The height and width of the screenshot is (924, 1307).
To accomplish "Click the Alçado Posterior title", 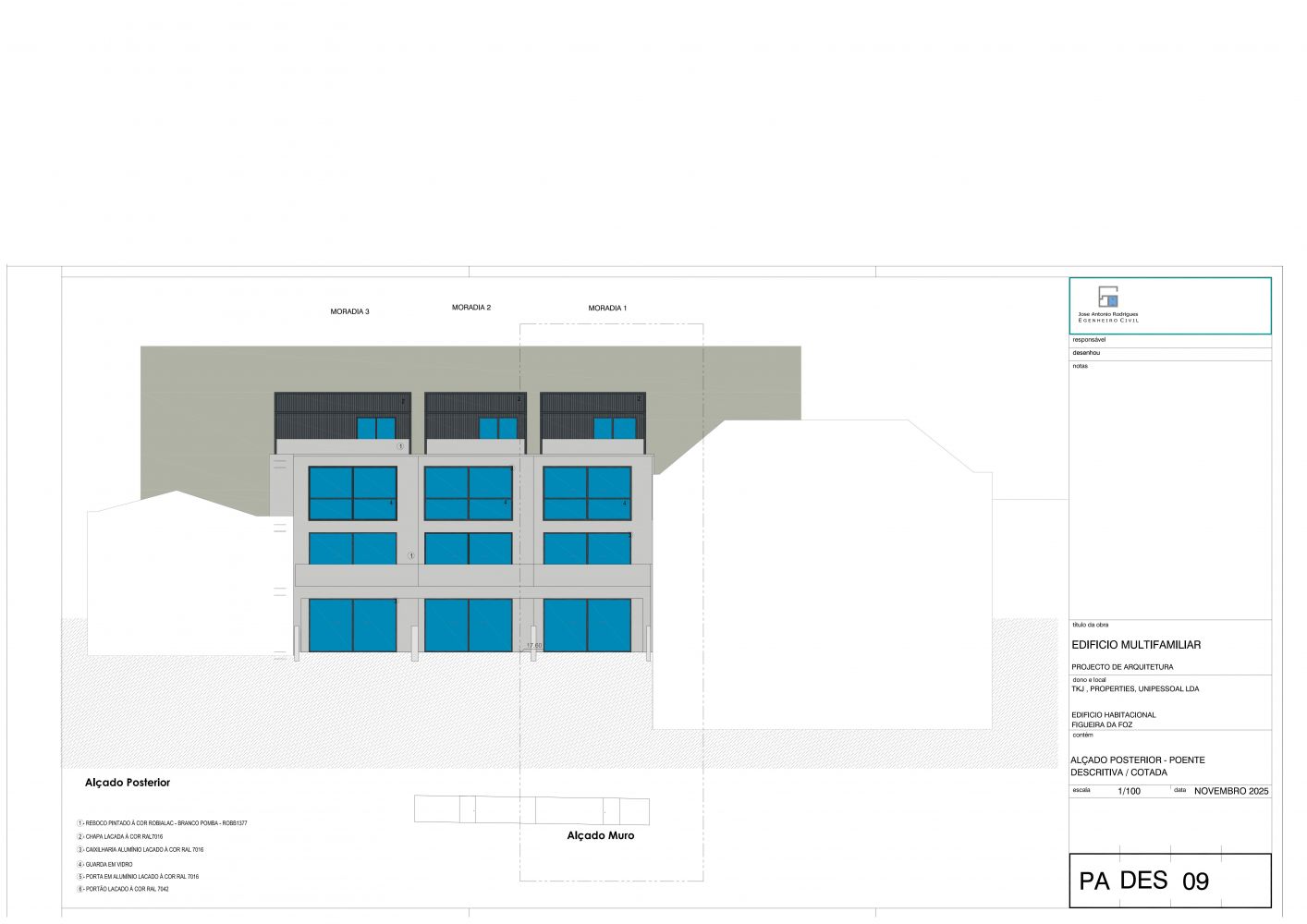I will point(128,783).
